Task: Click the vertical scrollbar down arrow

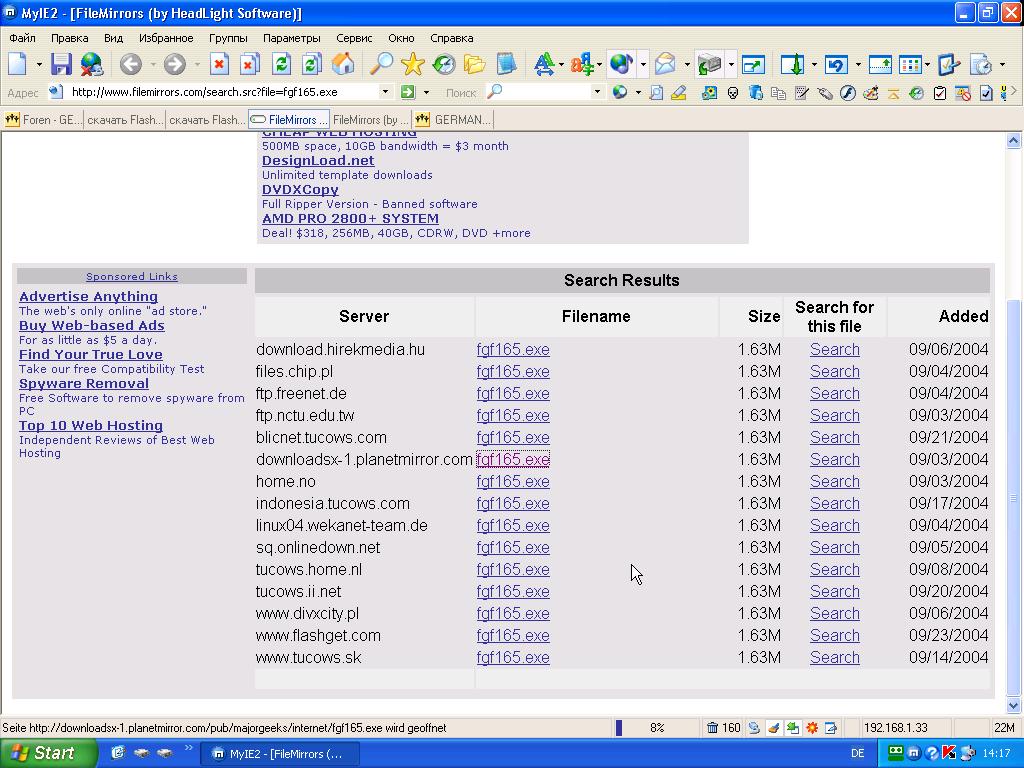Action: (x=1014, y=705)
